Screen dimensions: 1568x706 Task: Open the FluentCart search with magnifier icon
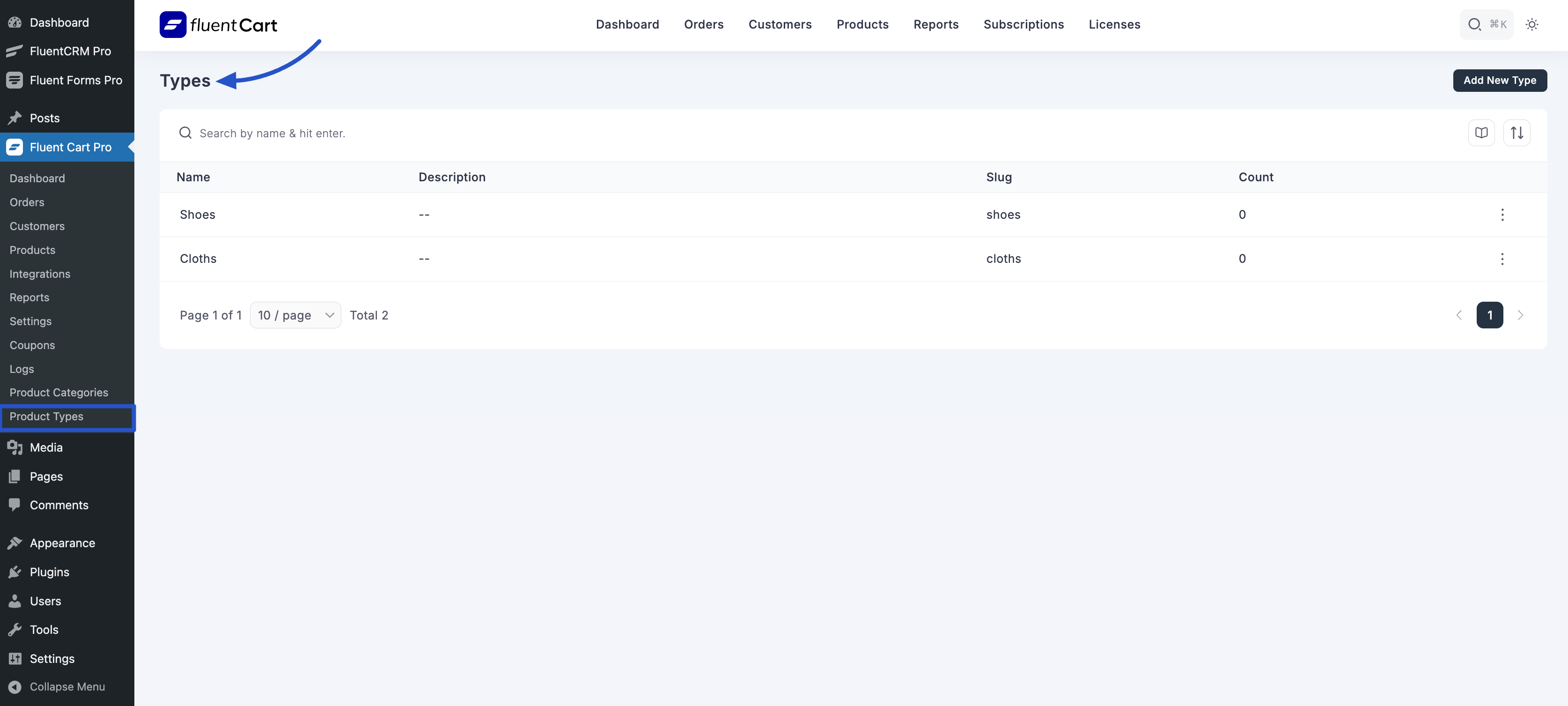pos(1475,24)
